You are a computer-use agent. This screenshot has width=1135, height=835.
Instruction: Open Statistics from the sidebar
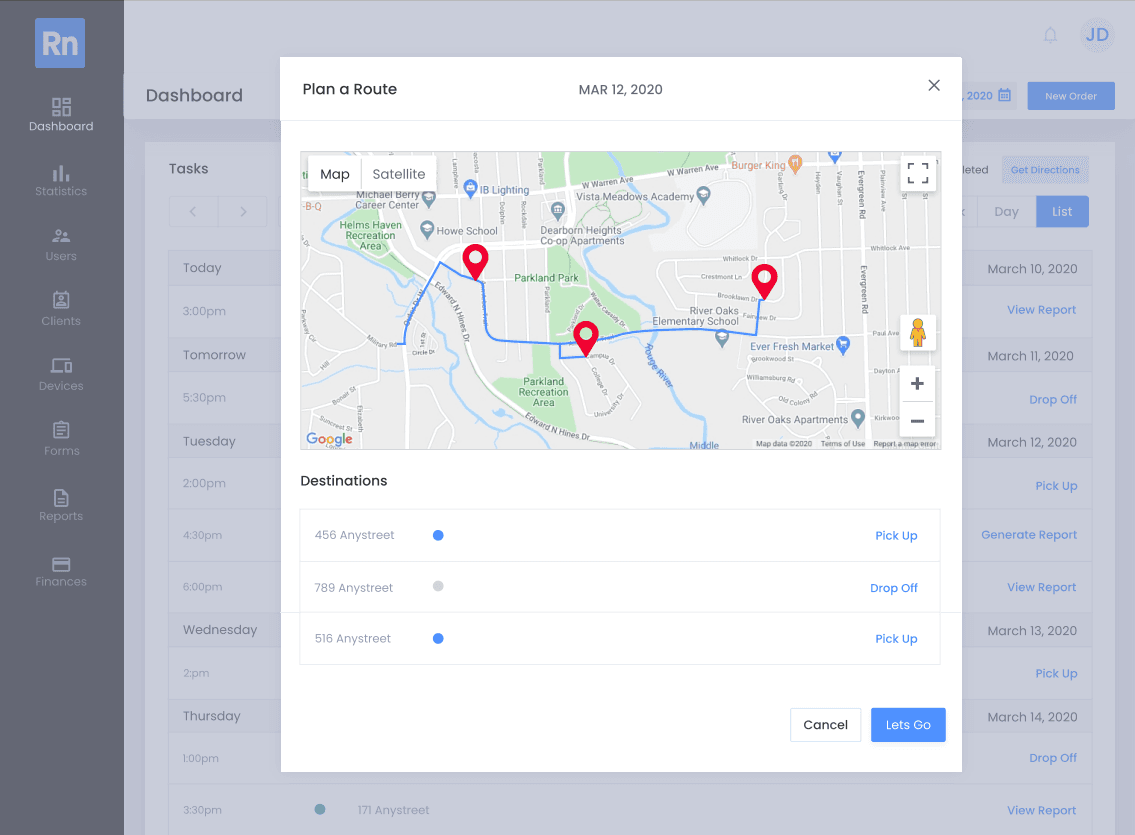click(x=61, y=180)
